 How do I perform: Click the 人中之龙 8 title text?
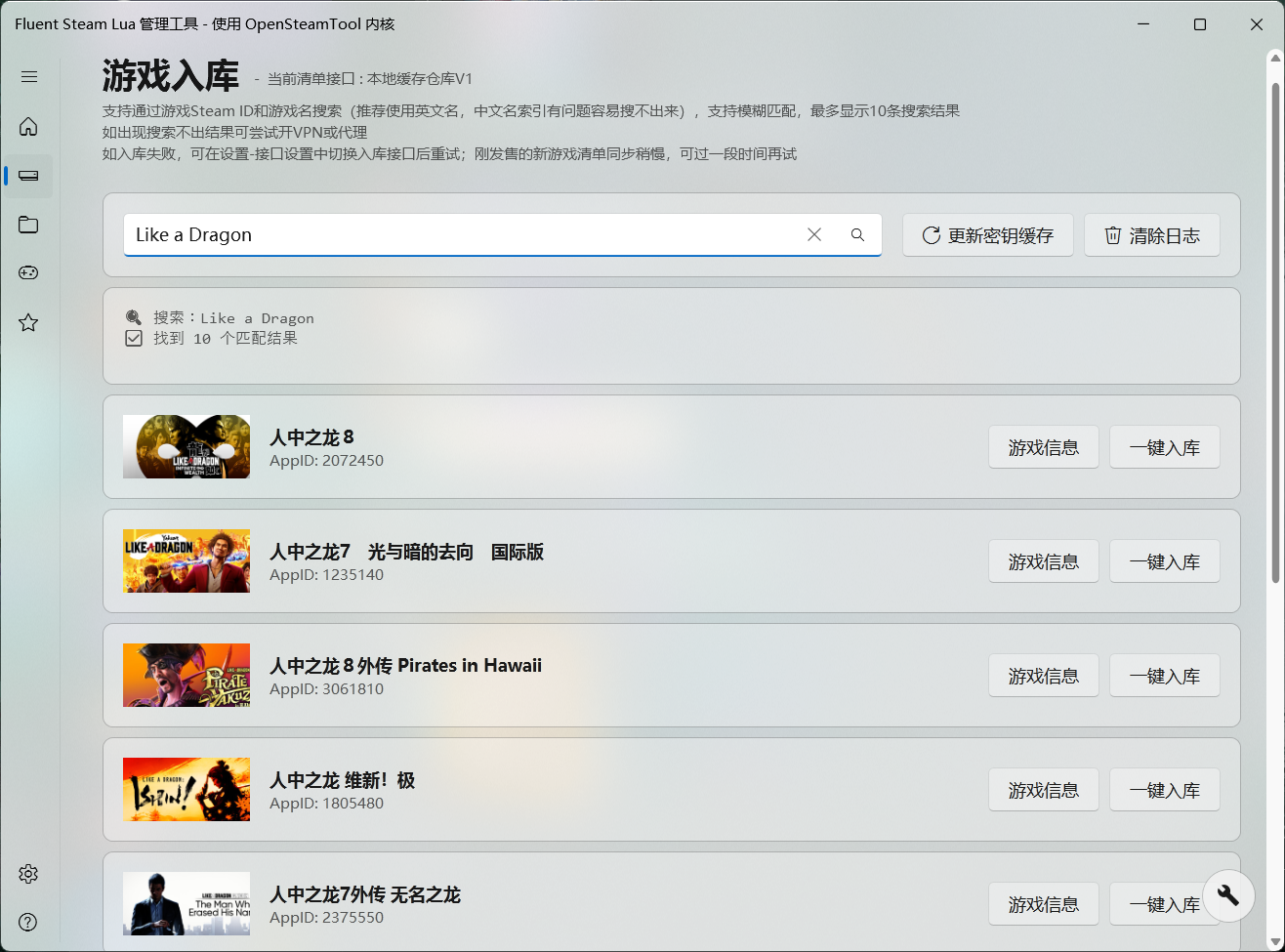(312, 437)
